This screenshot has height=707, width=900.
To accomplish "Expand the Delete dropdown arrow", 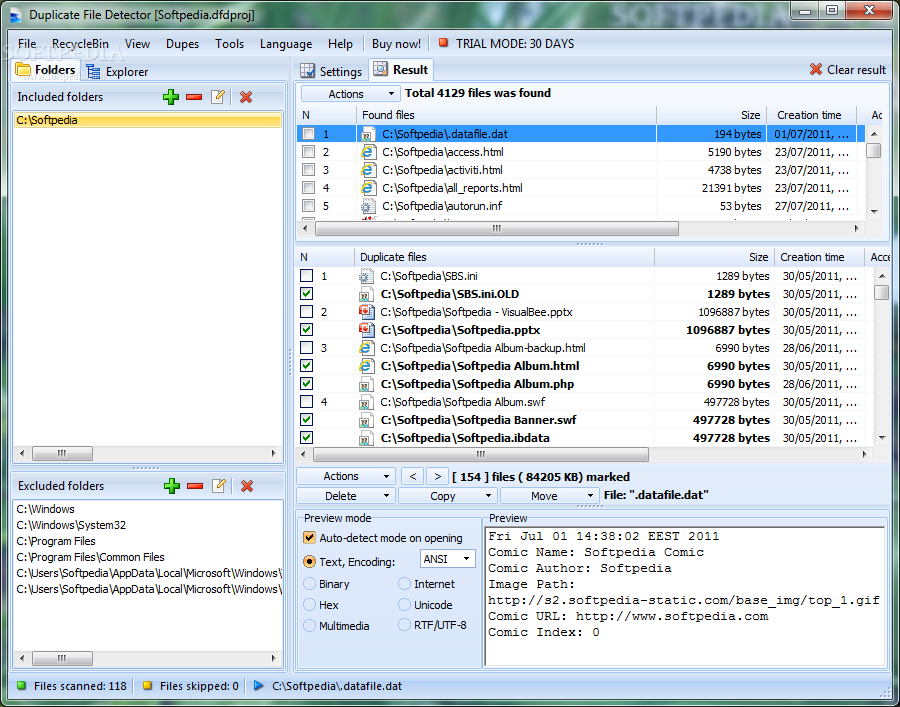I will pos(386,496).
